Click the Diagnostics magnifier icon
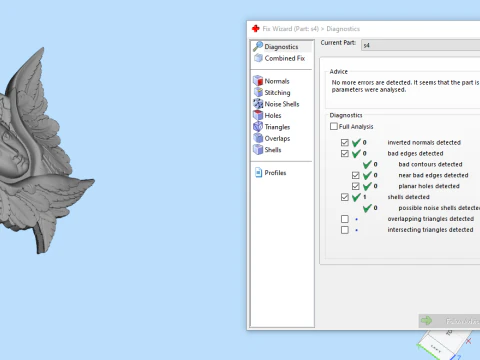 click(x=258, y=46)
